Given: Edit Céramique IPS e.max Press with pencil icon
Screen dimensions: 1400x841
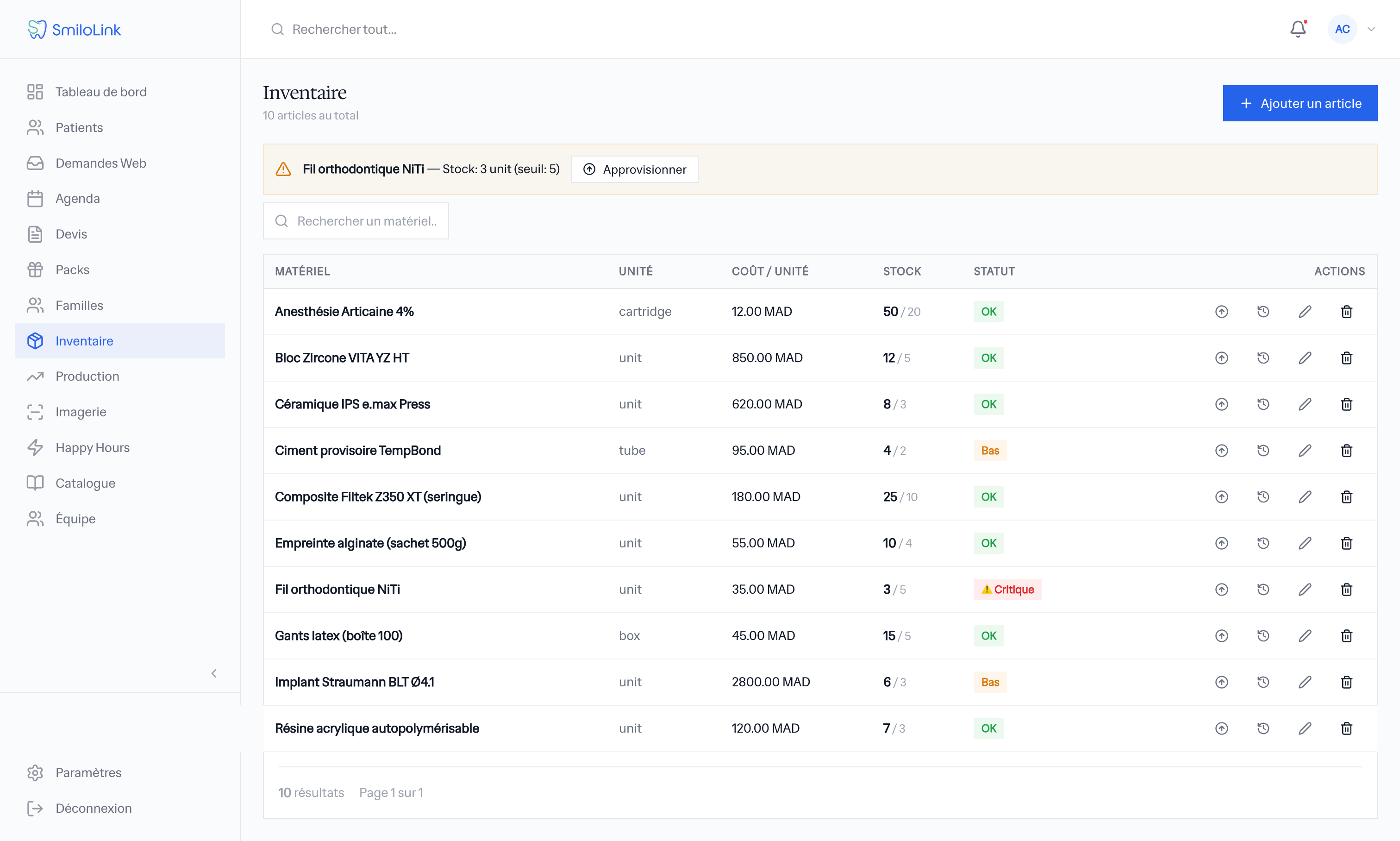Looking at the screenshot, I should tap(1305, 404).
